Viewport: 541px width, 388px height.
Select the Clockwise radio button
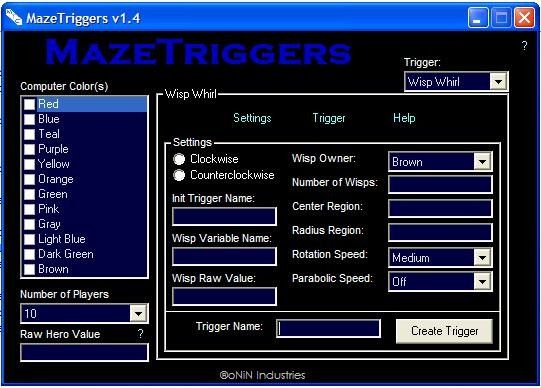tap(179, 159)
